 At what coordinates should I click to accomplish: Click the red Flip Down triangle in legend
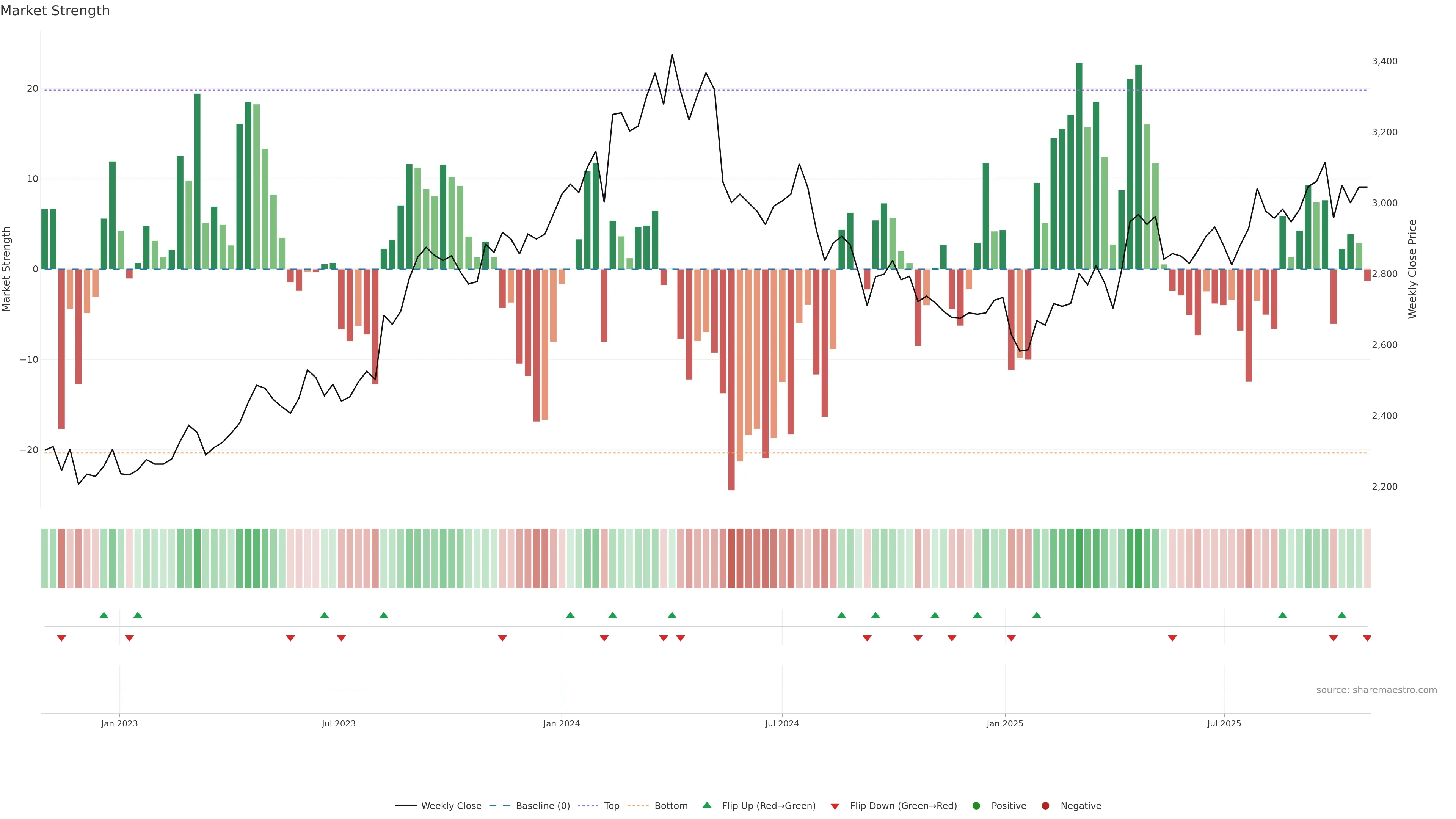[835, 806]
